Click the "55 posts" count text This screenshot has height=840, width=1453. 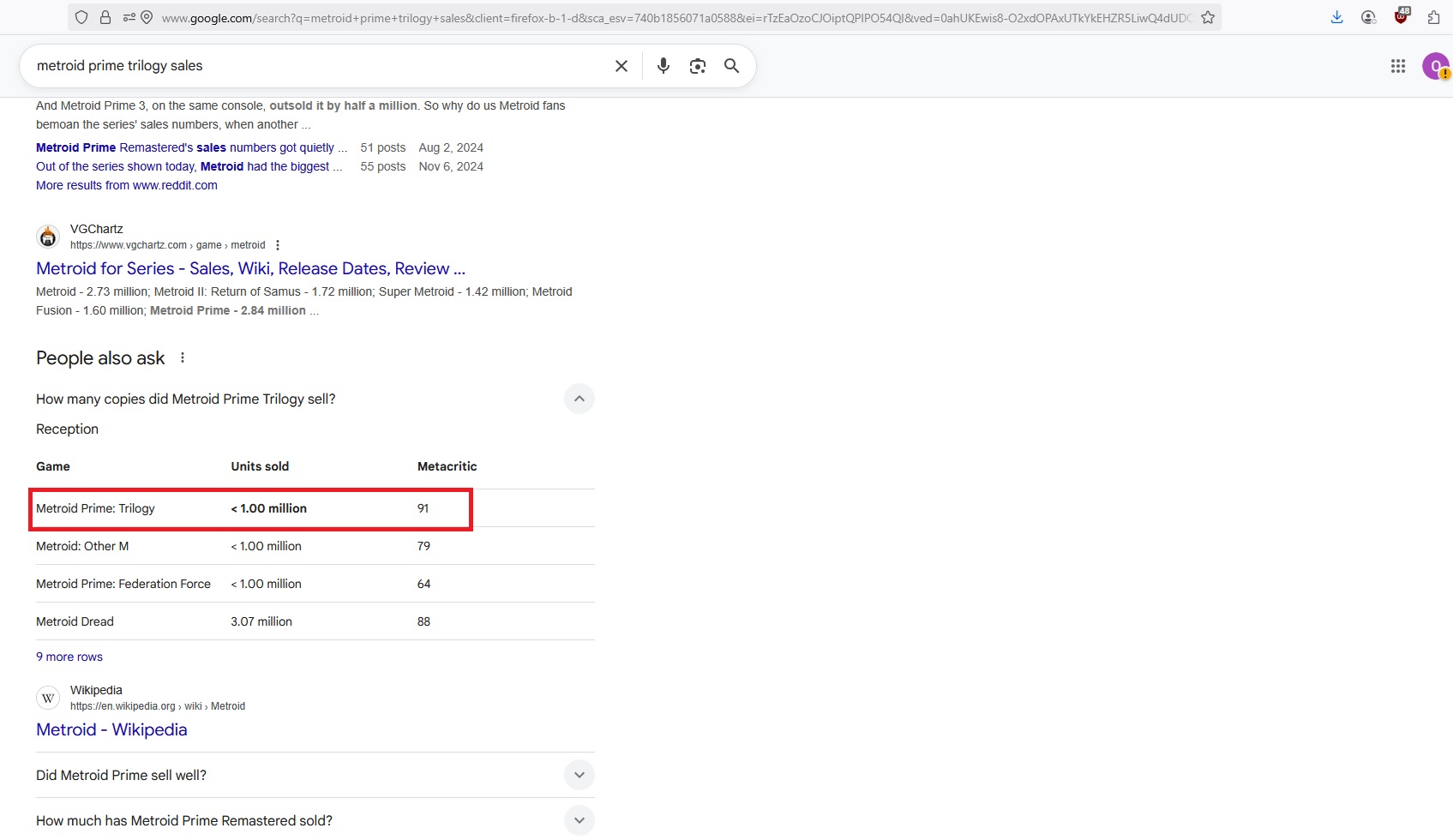coord(383,166)
